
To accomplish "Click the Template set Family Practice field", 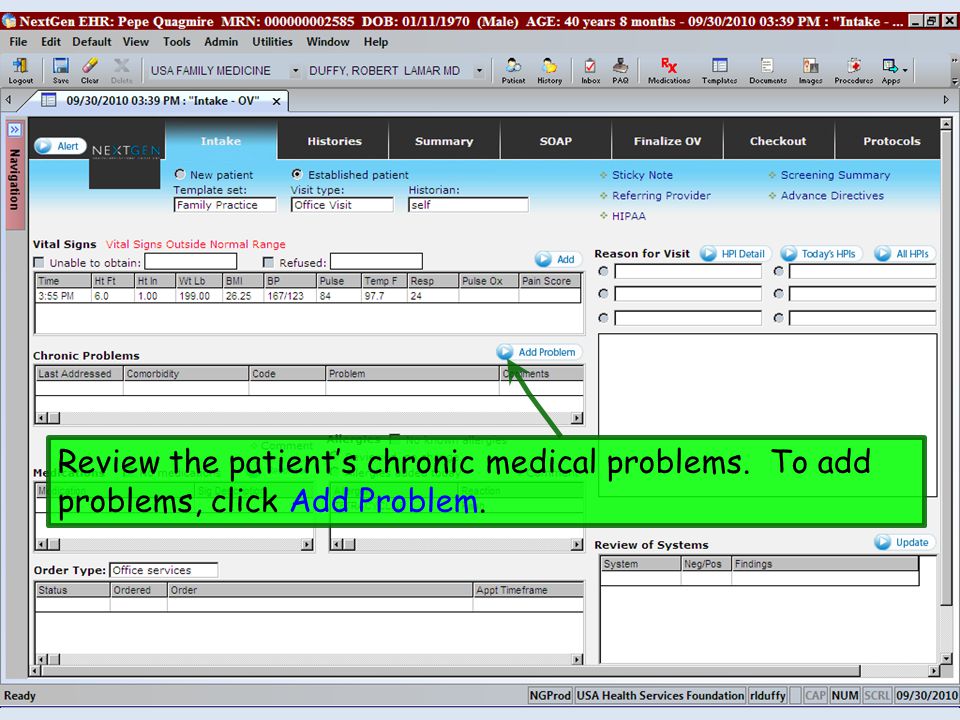I will 225,205.
